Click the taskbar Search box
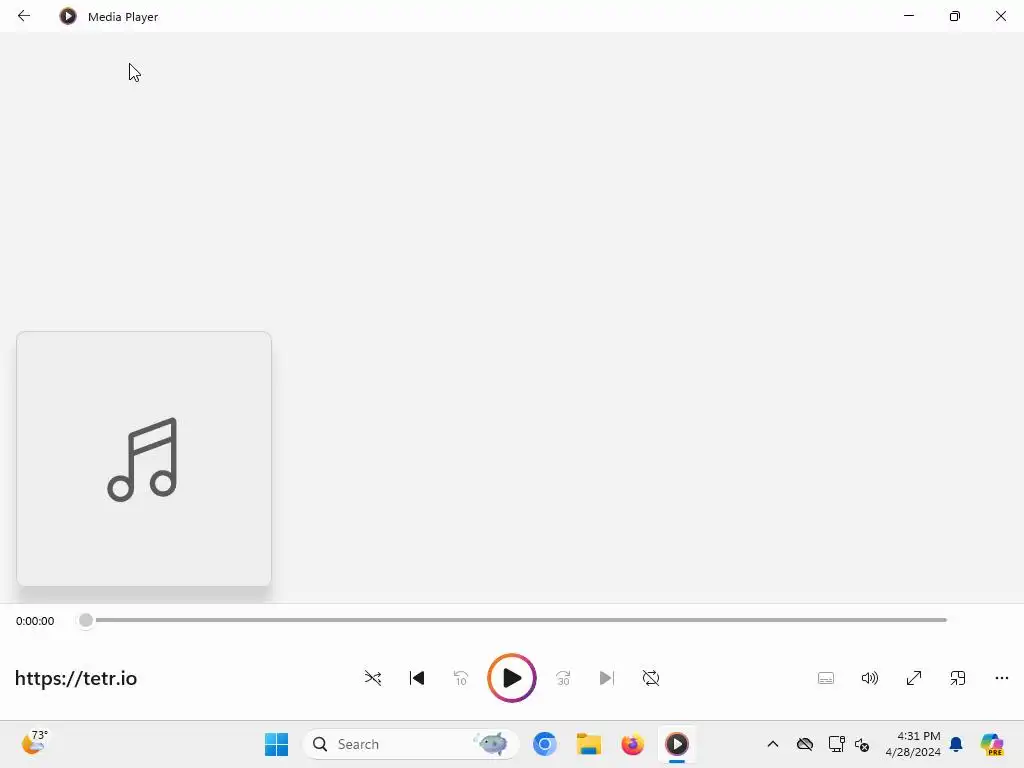Image resolution: width=1024 pixels, height=768 pixels. tap(411, 744)
